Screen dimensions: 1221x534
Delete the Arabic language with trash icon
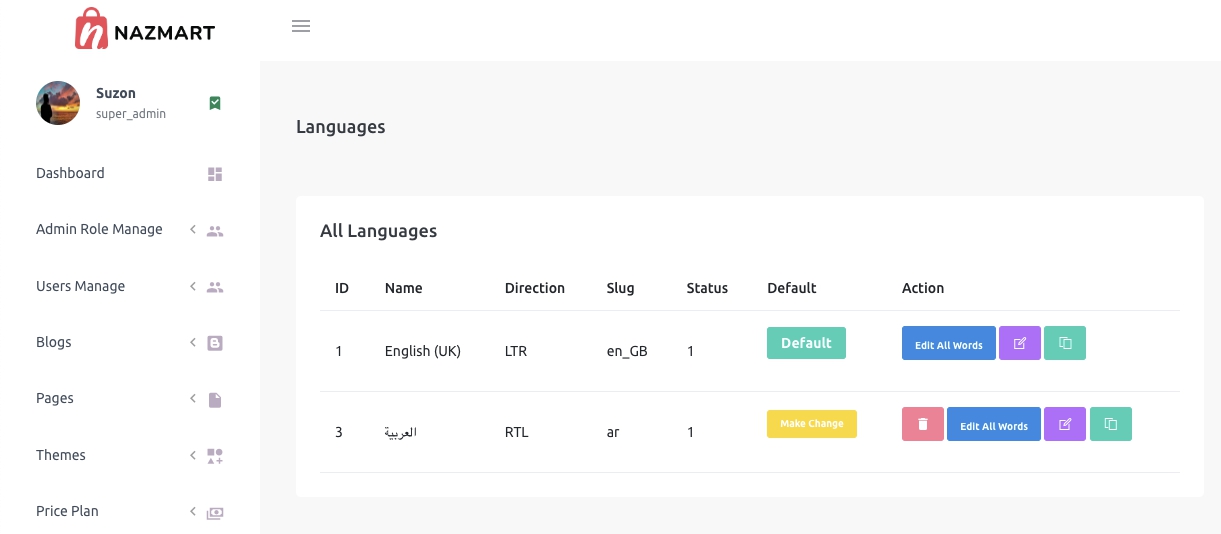click(x=922, y=424)
